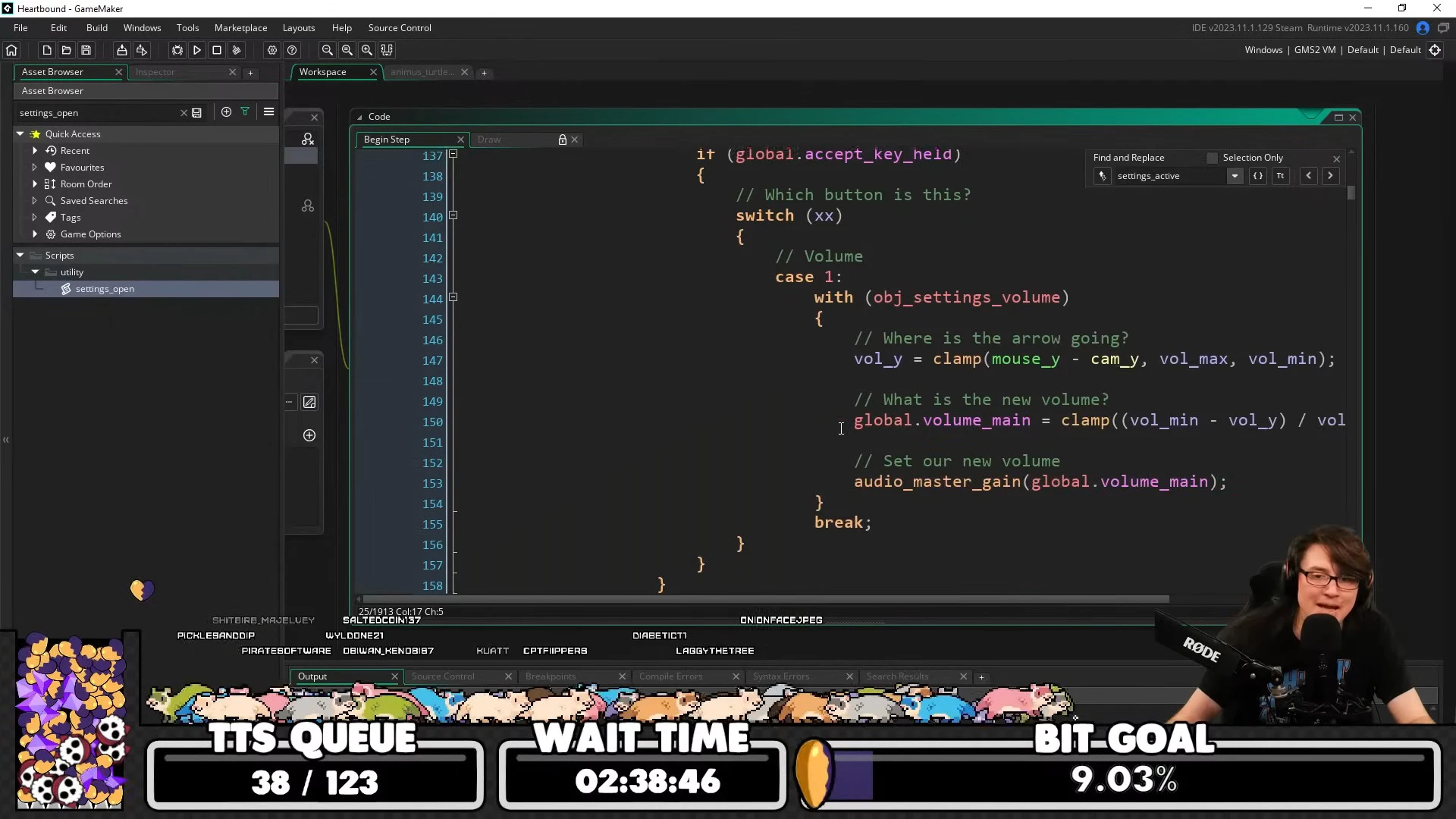1456x819 pixels.
Task: Switch to animus_turtle workspace tab
Action: point(422,72)
